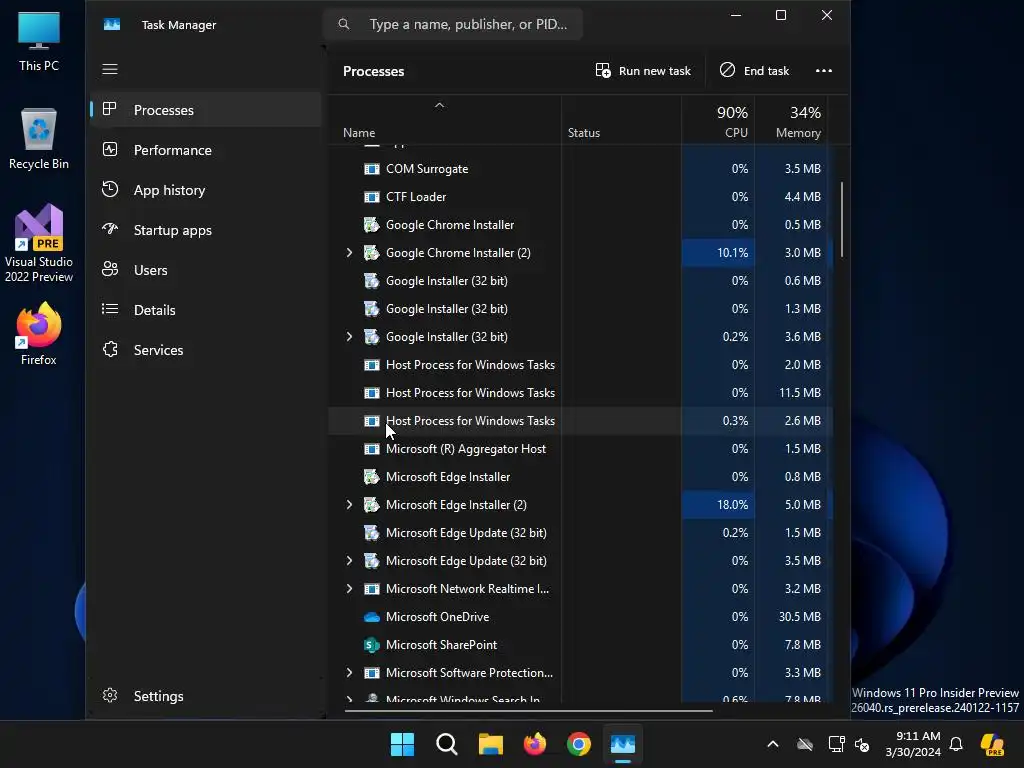Click the COM Surrogate process icon
1024x768 pixels.
[372, 169]
